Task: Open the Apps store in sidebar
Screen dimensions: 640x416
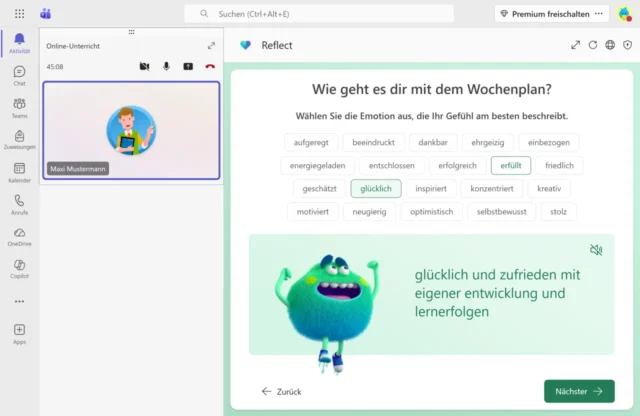Action: (x=19, y=334)
